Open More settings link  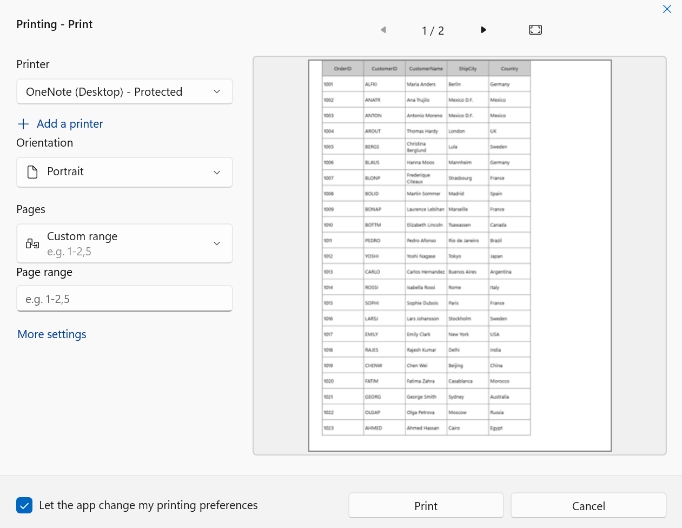[52, 334]
